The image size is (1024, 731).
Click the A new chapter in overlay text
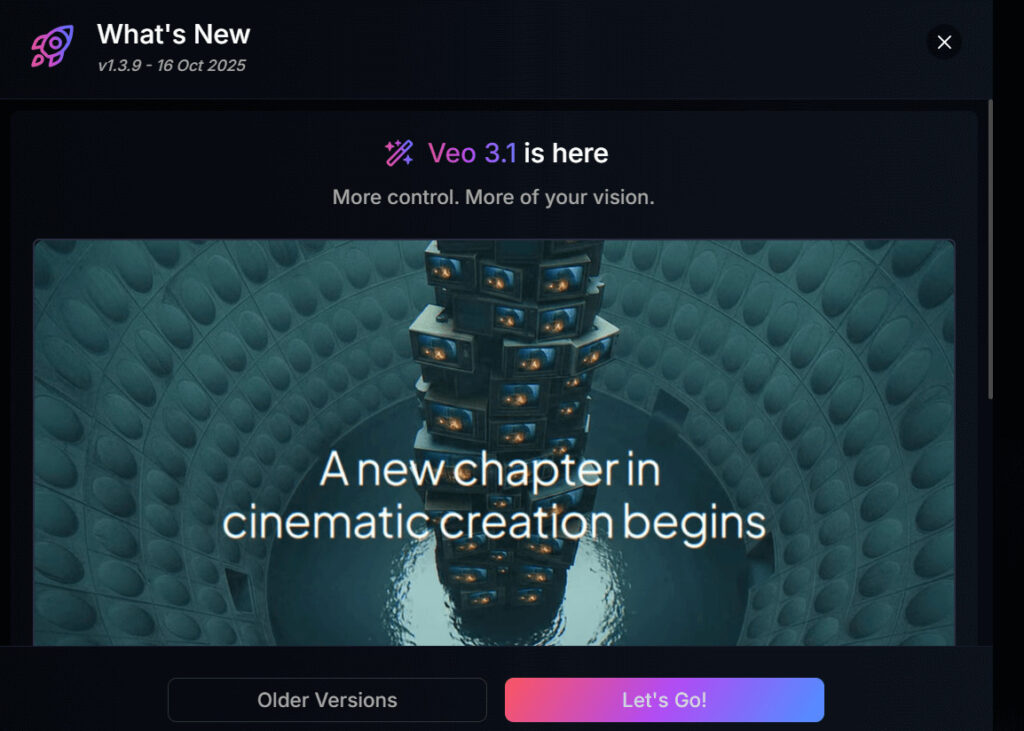(490, 470)
